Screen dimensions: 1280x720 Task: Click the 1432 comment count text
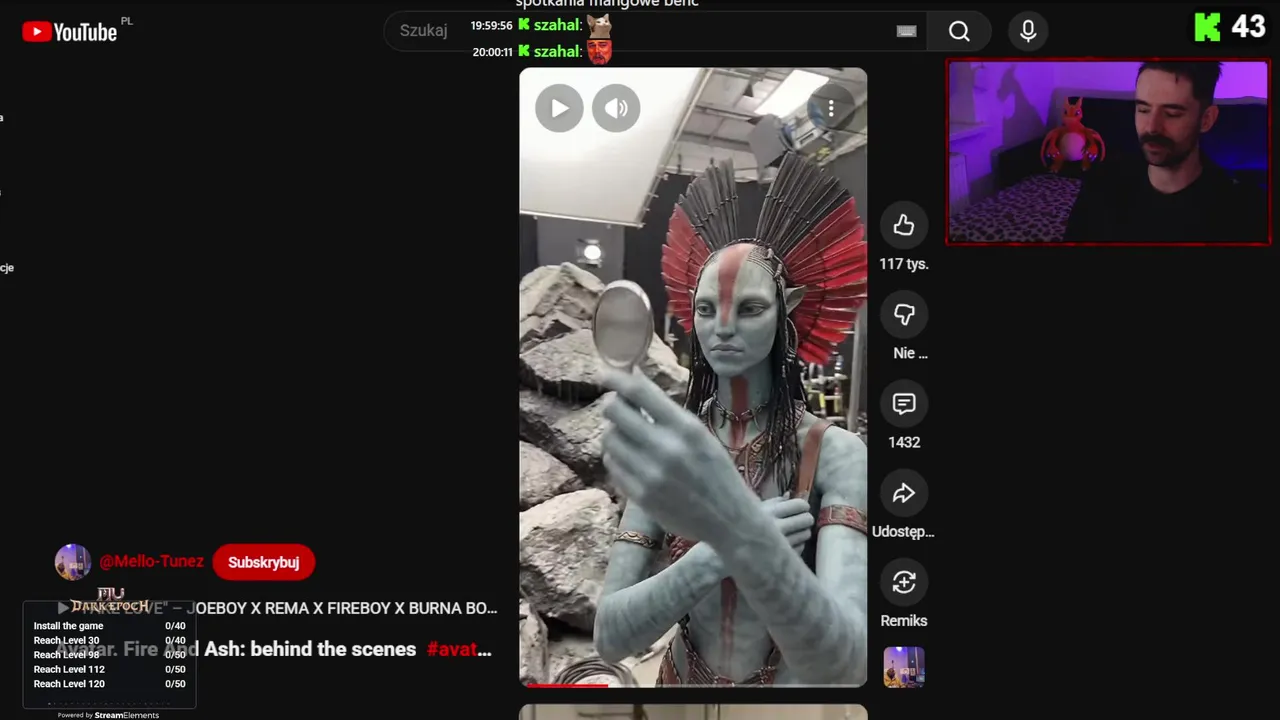(904, 442)
